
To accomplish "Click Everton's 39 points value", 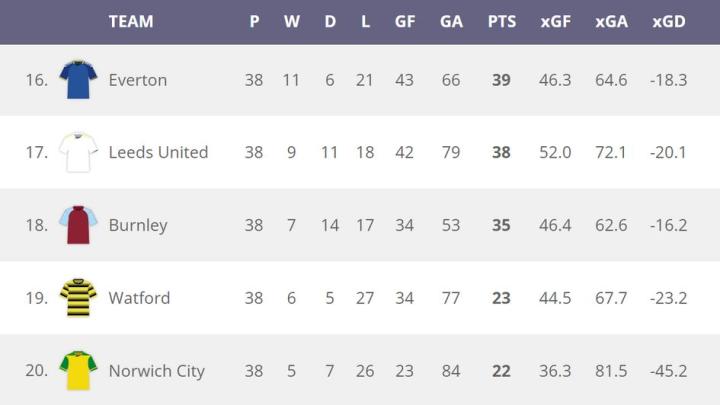I will click(x=501, y=80).
